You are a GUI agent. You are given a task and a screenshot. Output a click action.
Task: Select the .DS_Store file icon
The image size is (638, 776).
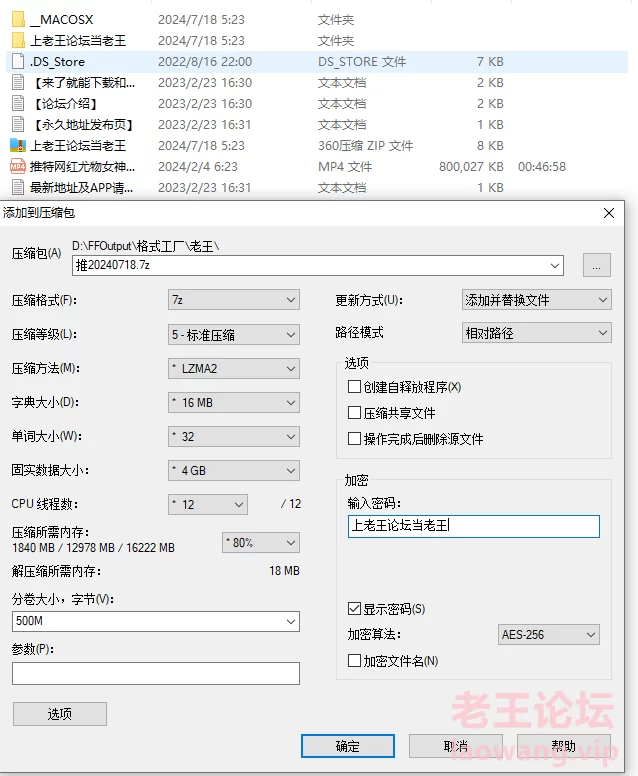(x=18, y=61)
